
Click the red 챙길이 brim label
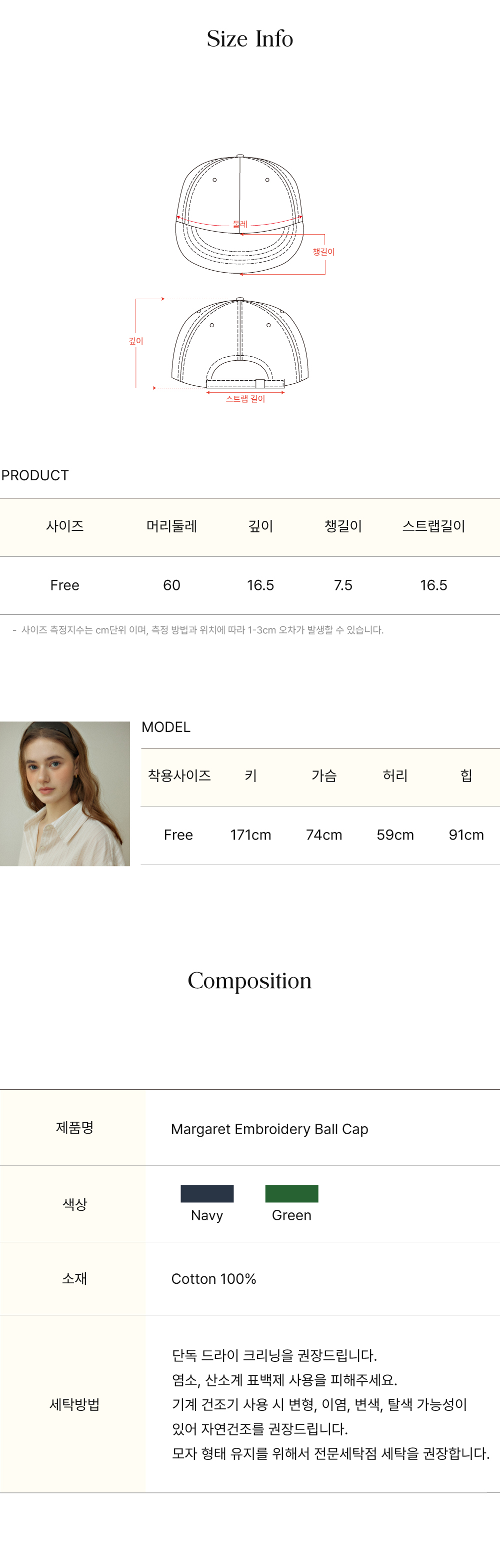point(323,252)
